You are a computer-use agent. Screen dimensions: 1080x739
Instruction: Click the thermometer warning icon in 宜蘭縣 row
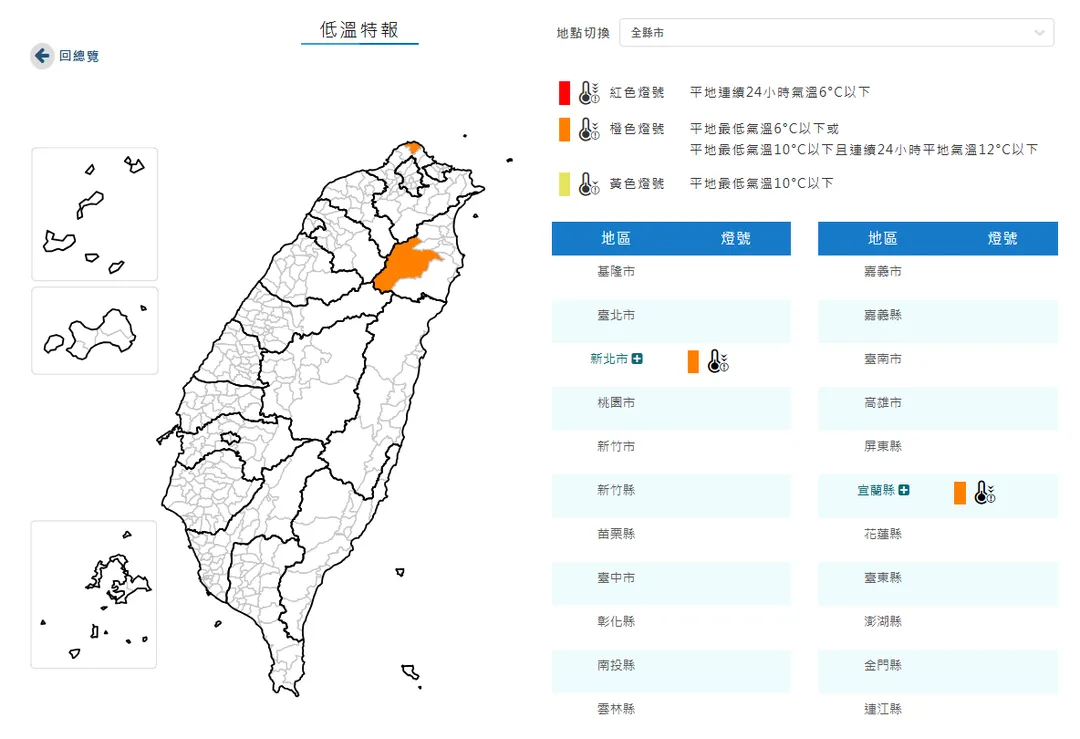(x=984, y=492)
